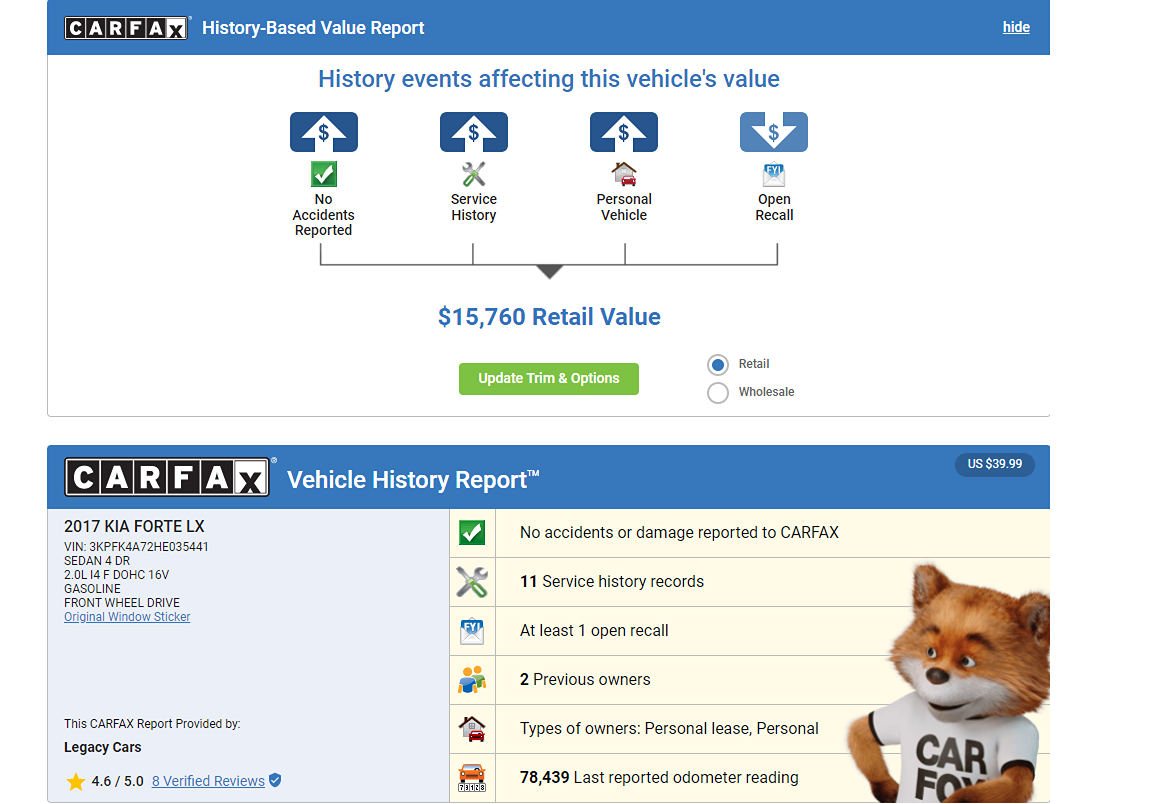
Task: Select the Wholesale radio button
Action: 717,393
